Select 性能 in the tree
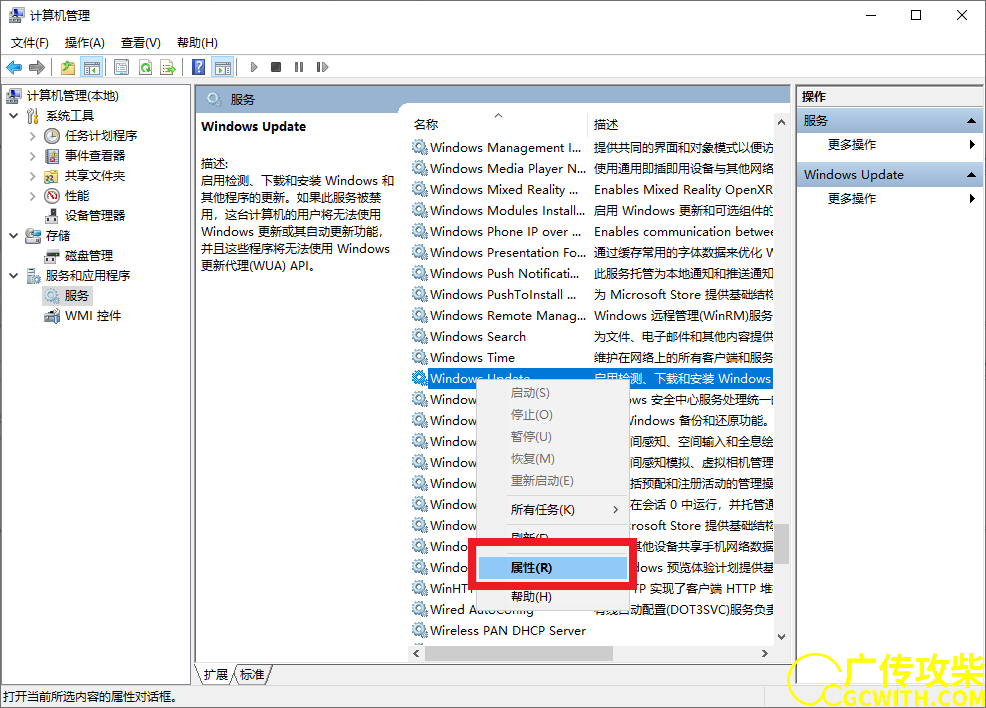This screenshot has width=986, height=708. (x=77, y=196)
